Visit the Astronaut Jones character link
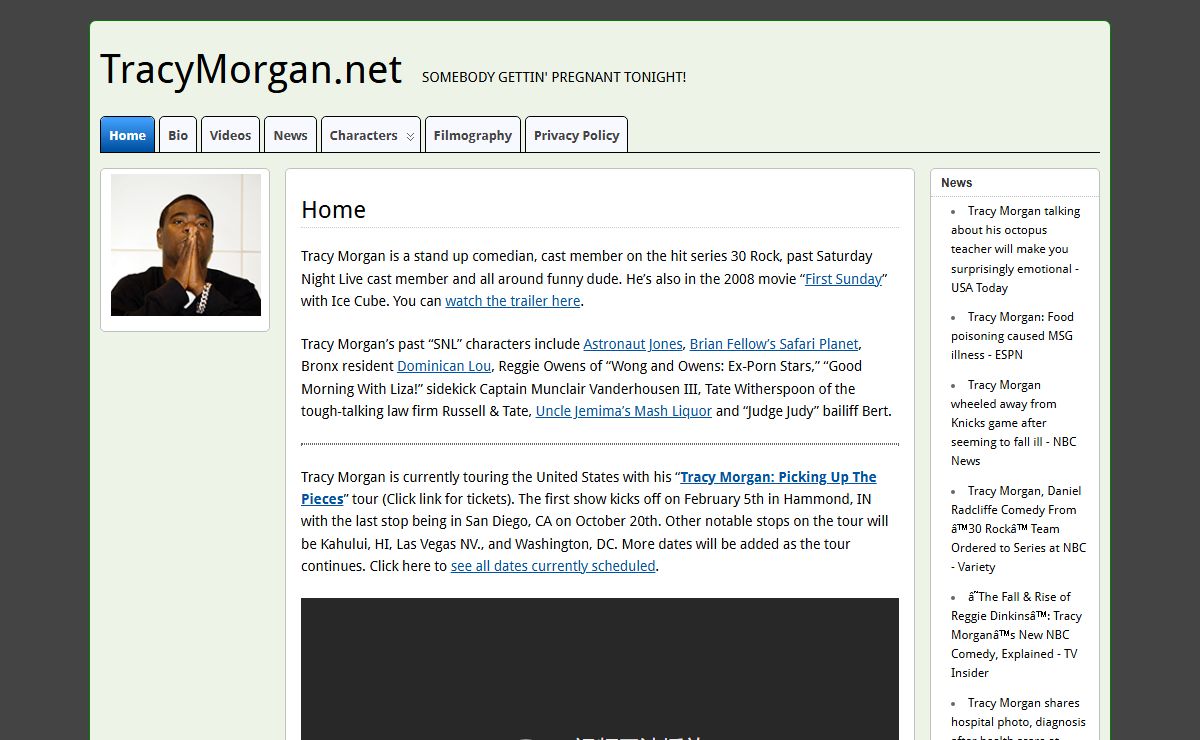 point(633,344)
